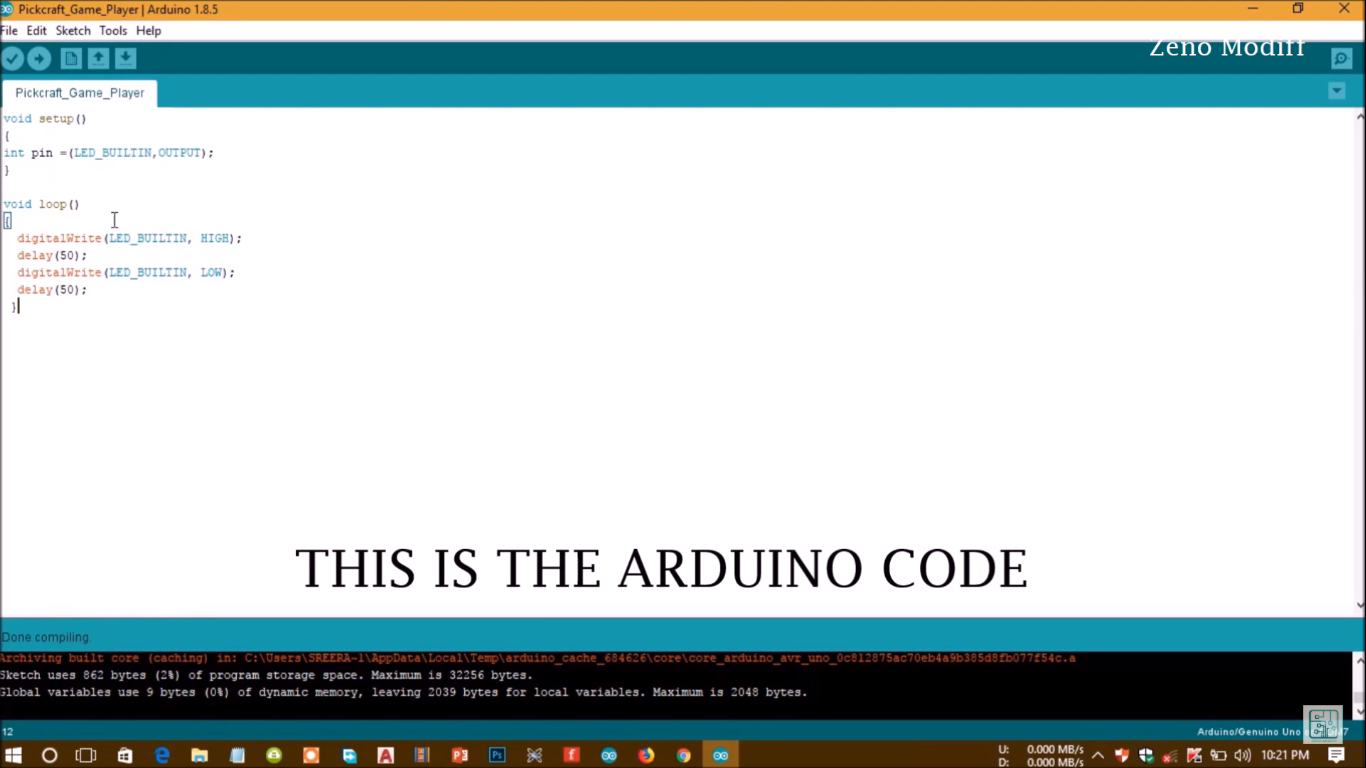The width and height of the screenshot is (1366, 768).
Task: Open Task View on the taskbar
Action: coord(86,755)
